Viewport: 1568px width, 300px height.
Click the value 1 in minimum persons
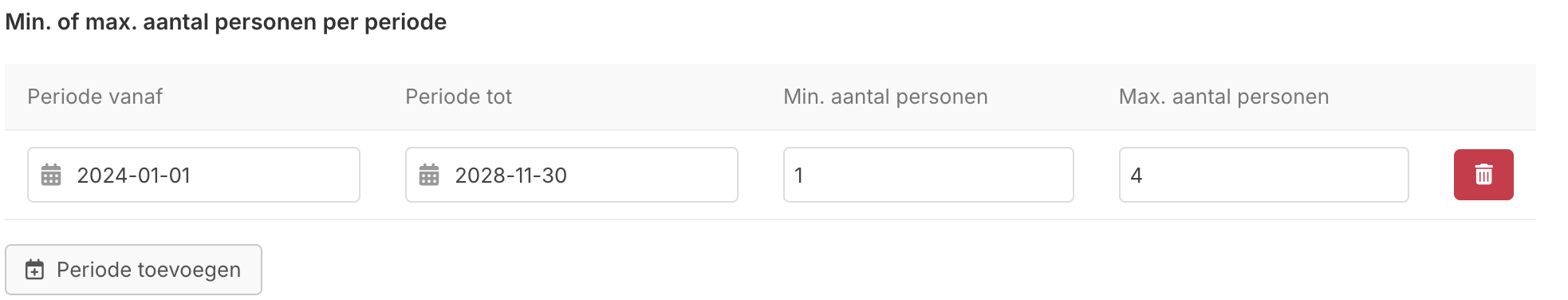point(799,176)
